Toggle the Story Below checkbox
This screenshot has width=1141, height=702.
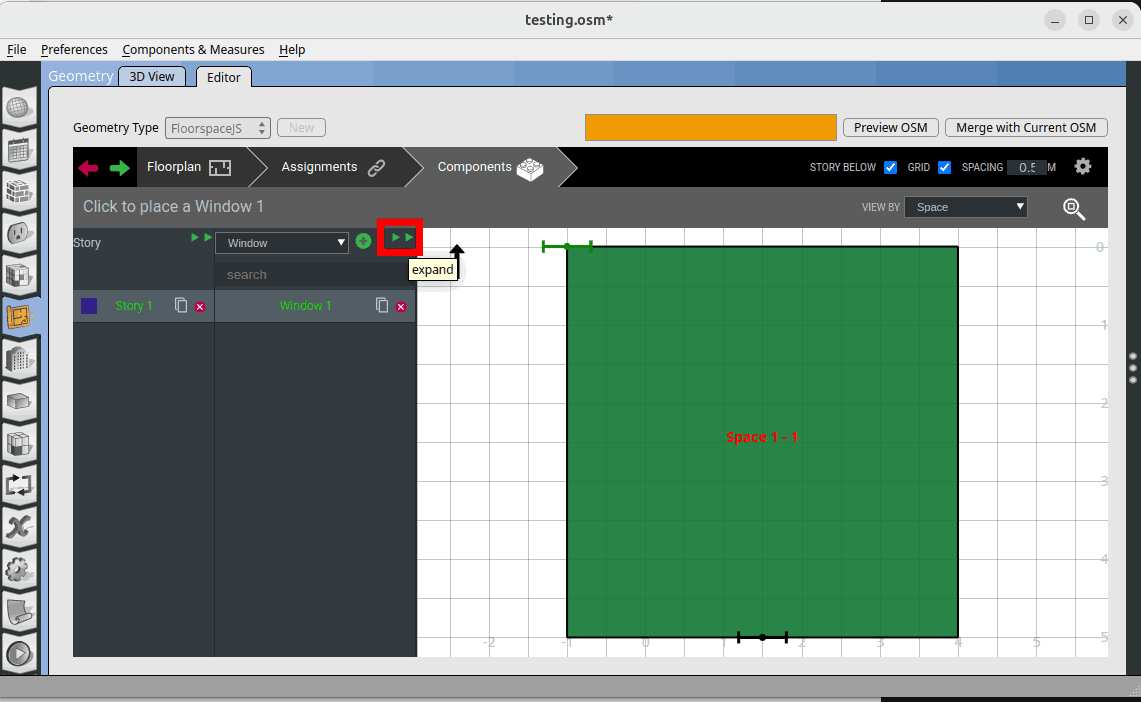pyautogui.click(x=890, y=168)
